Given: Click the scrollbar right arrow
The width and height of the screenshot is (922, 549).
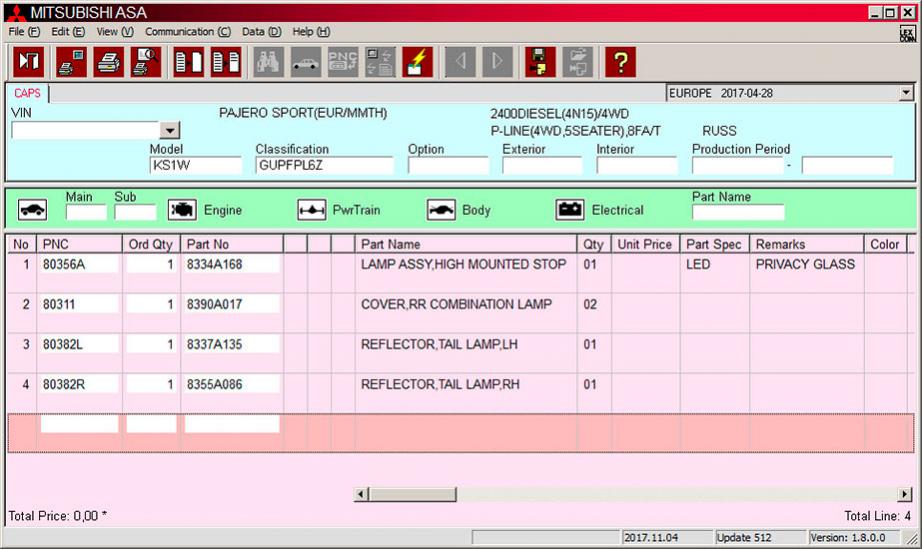Looking at the screenshot, I should [x=905, y=494].
